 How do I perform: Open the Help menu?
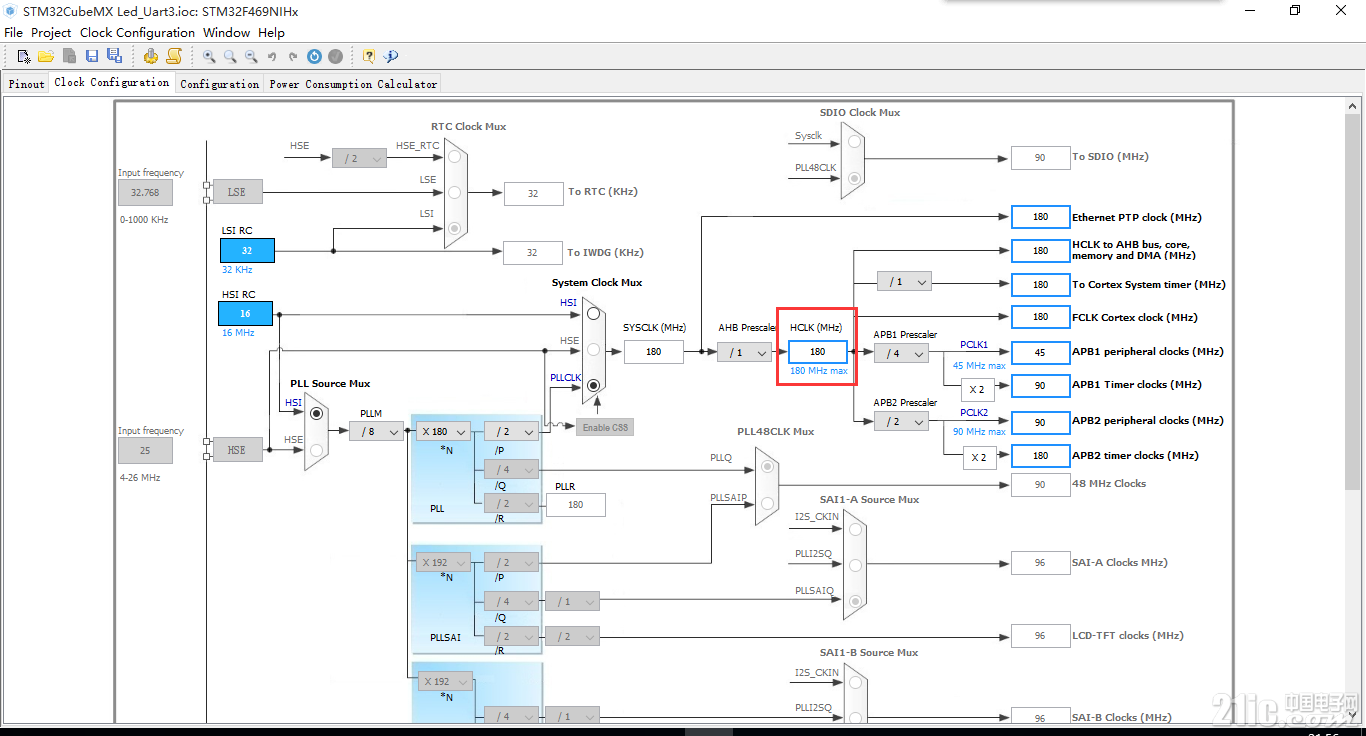click(271, 32)
